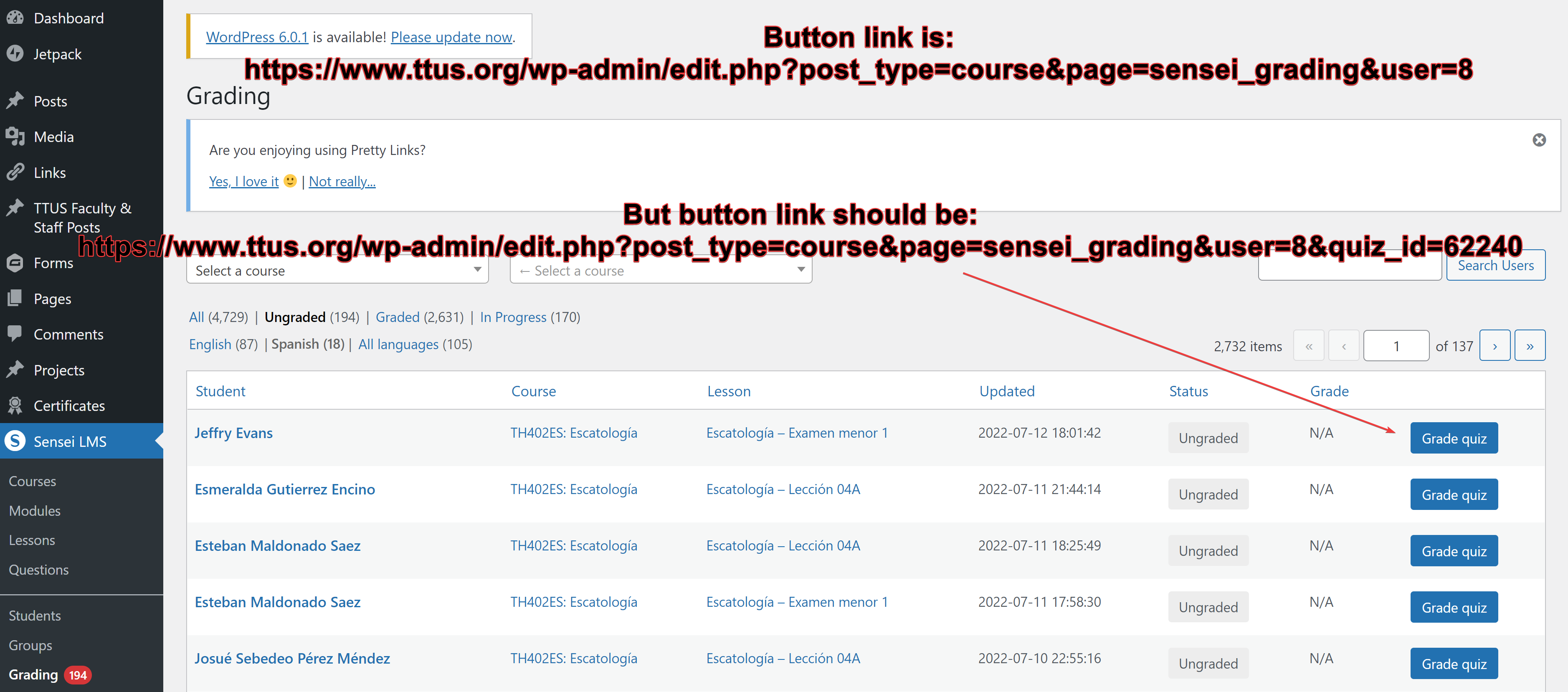Select the Jetpack icon in the sidebar
Viewport: 1568px width, 692px height.
15,53
